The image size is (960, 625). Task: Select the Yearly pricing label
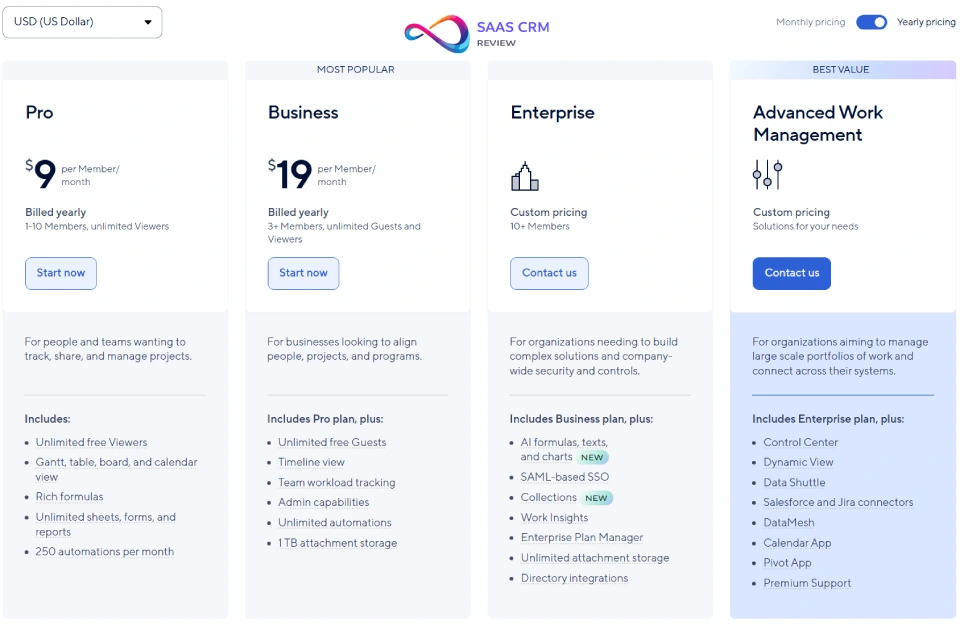point(926,22)
